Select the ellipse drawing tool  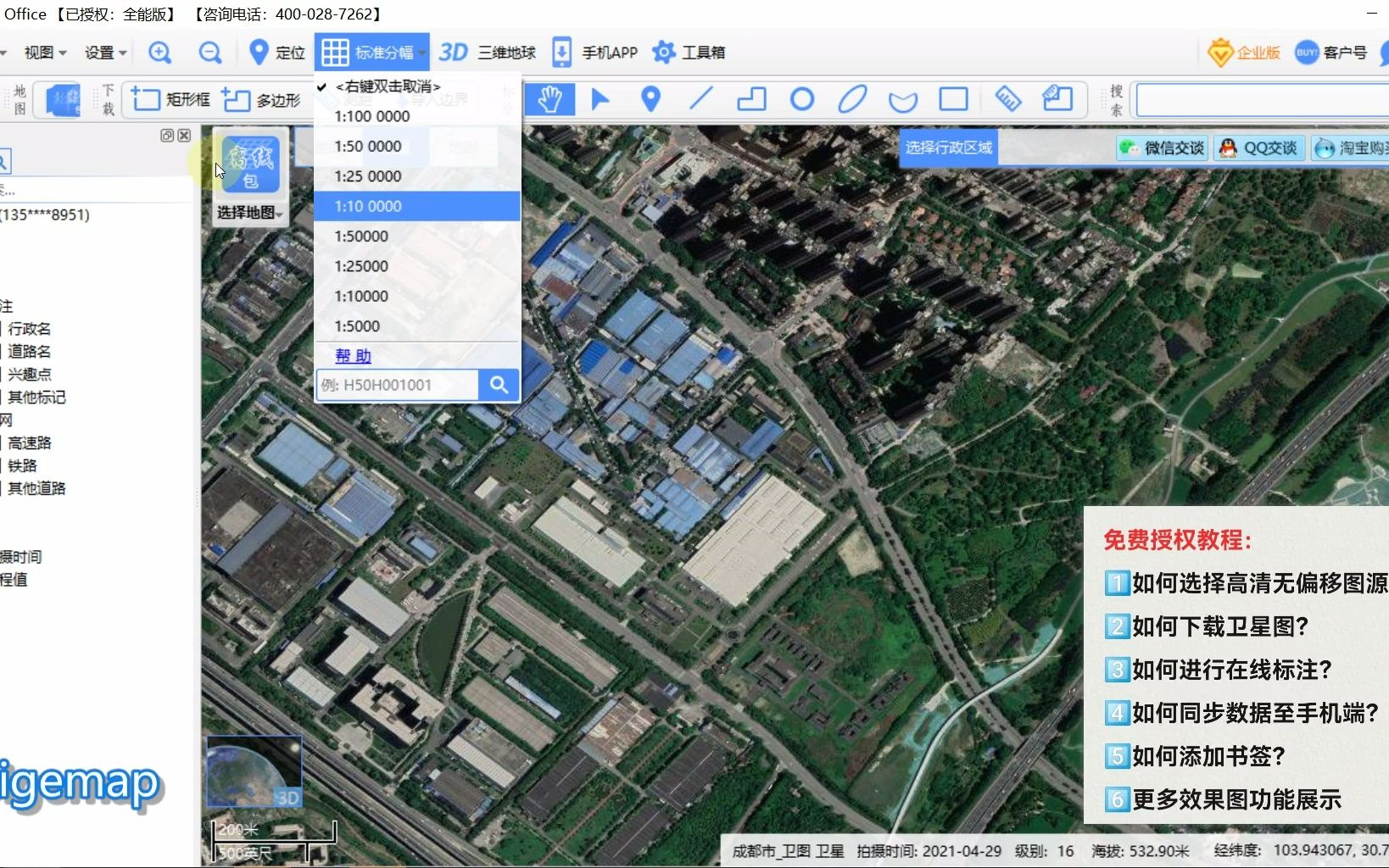pos(852,99)
